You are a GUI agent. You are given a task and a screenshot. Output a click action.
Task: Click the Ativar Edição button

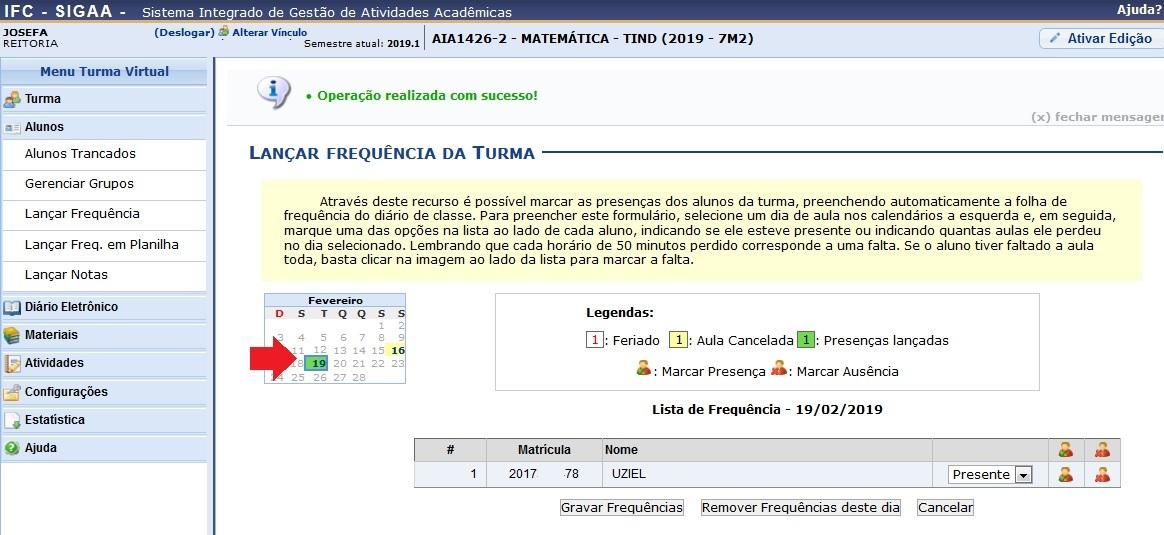tap(1101, 39)
